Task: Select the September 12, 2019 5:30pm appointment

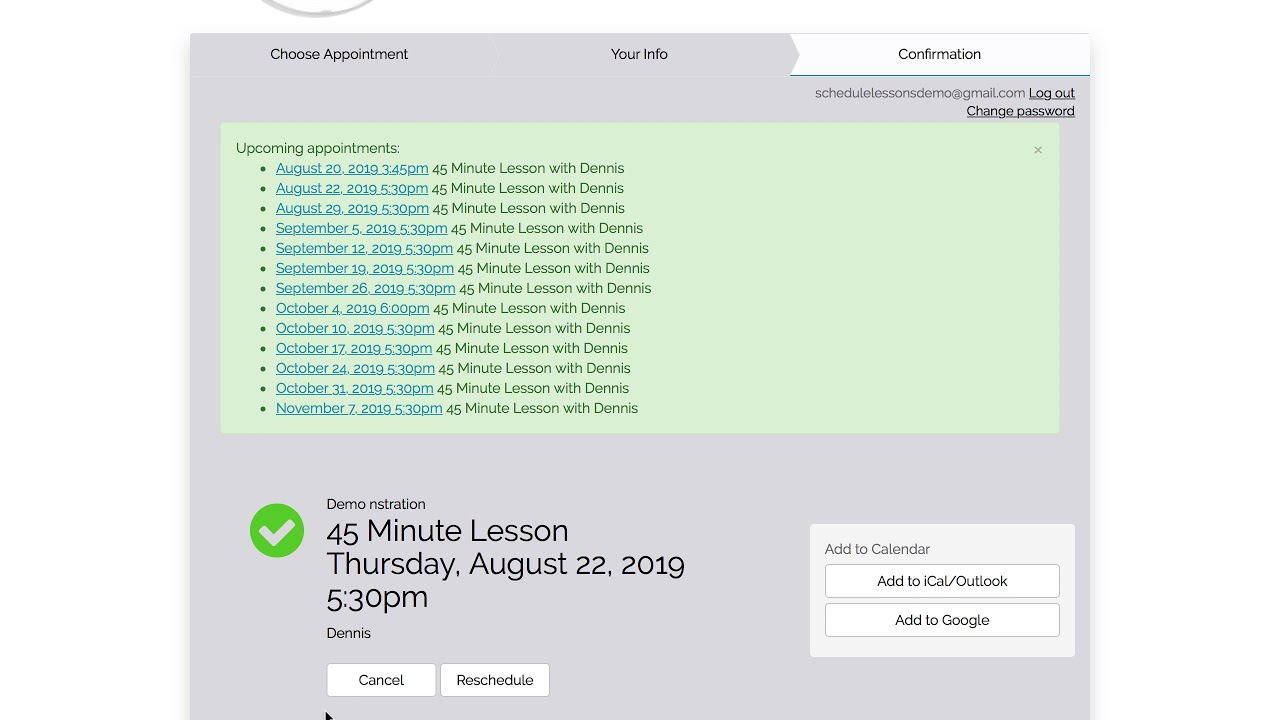Action: point(364,248)
